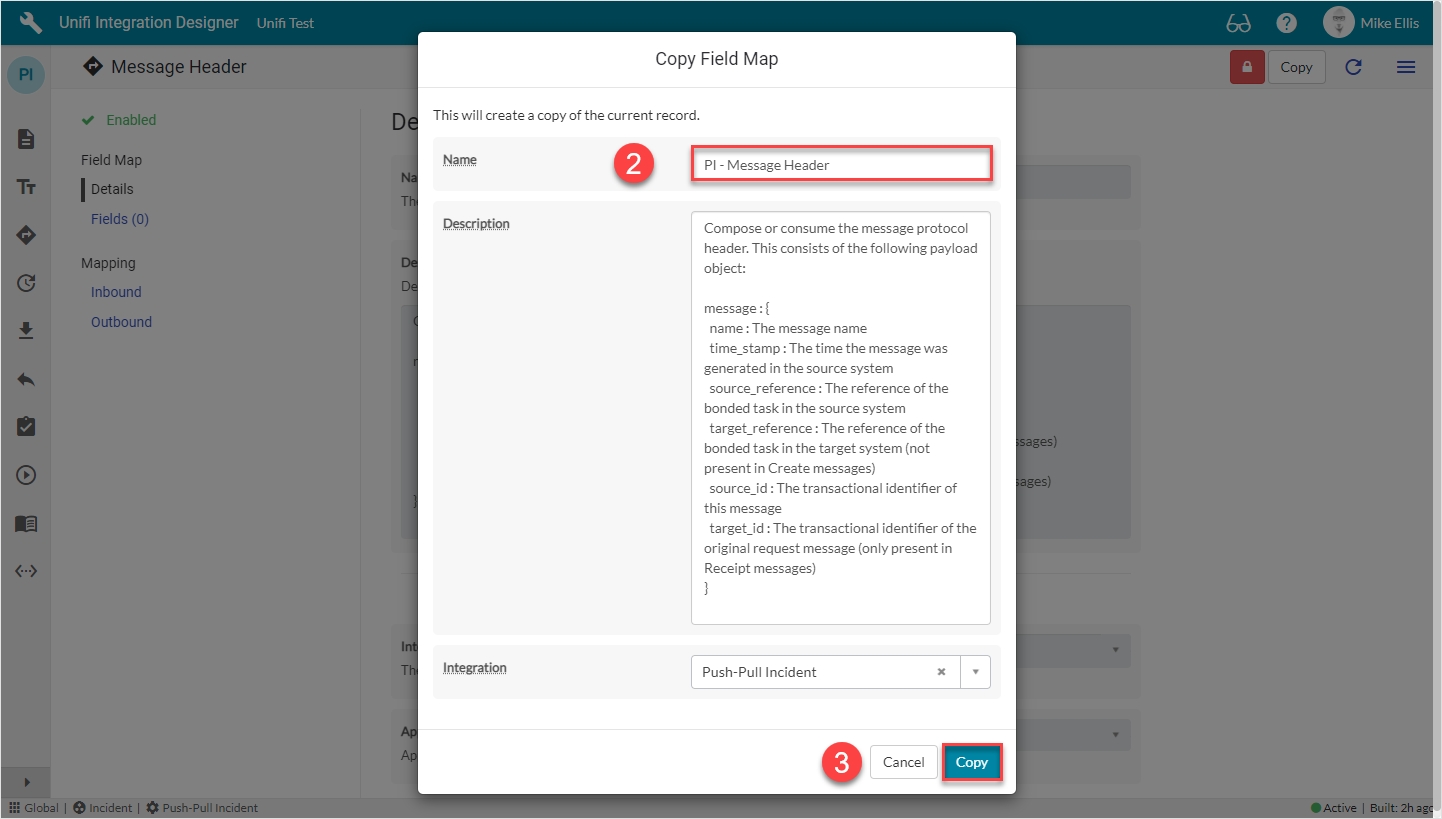Open the clipboard check icon in sidebar
The height and width of the screenshot is (819, 1442).
point(26,427)
